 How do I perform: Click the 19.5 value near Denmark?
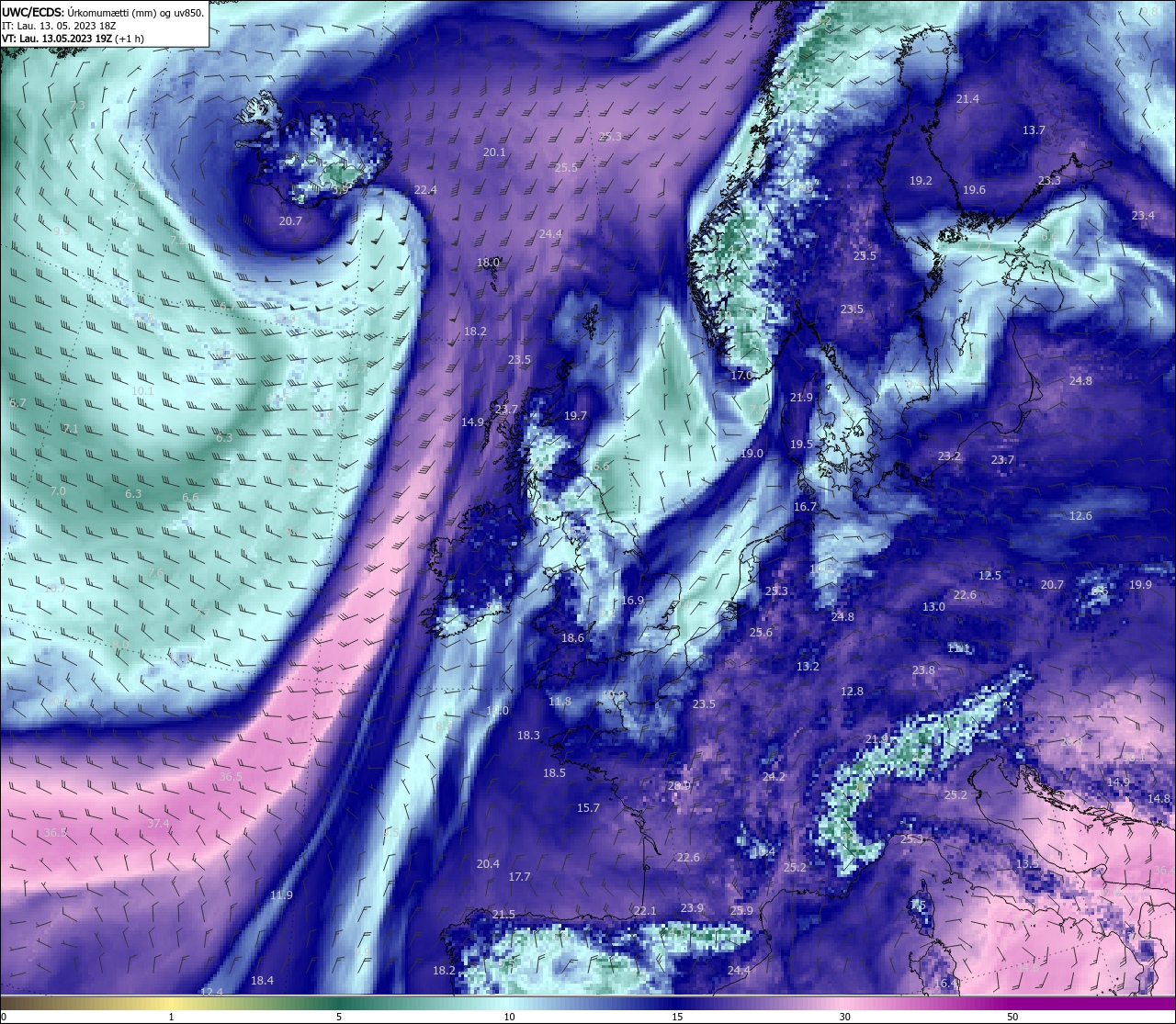coord(801,444)
